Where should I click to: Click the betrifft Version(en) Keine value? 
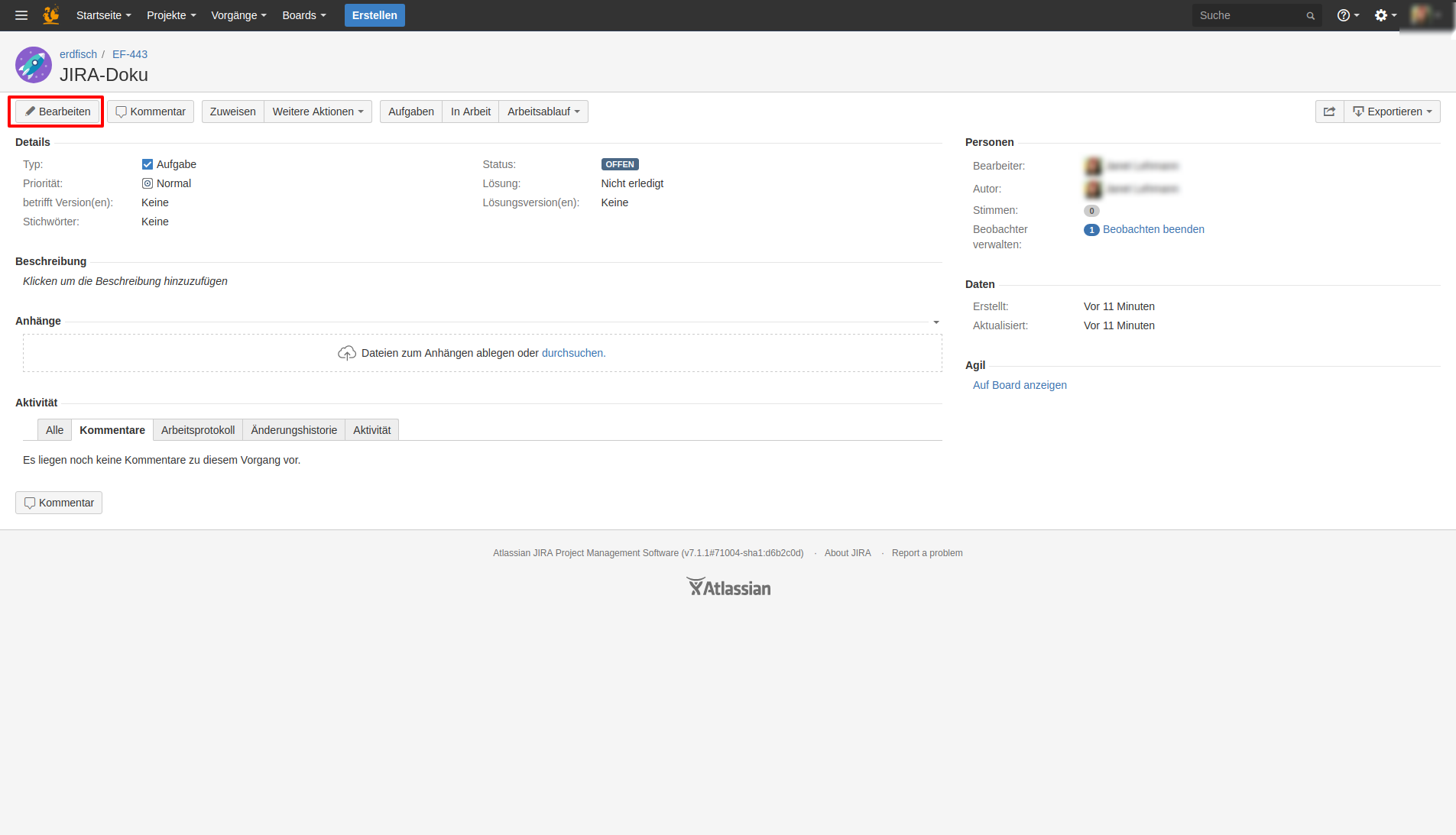tap(155, 202)
